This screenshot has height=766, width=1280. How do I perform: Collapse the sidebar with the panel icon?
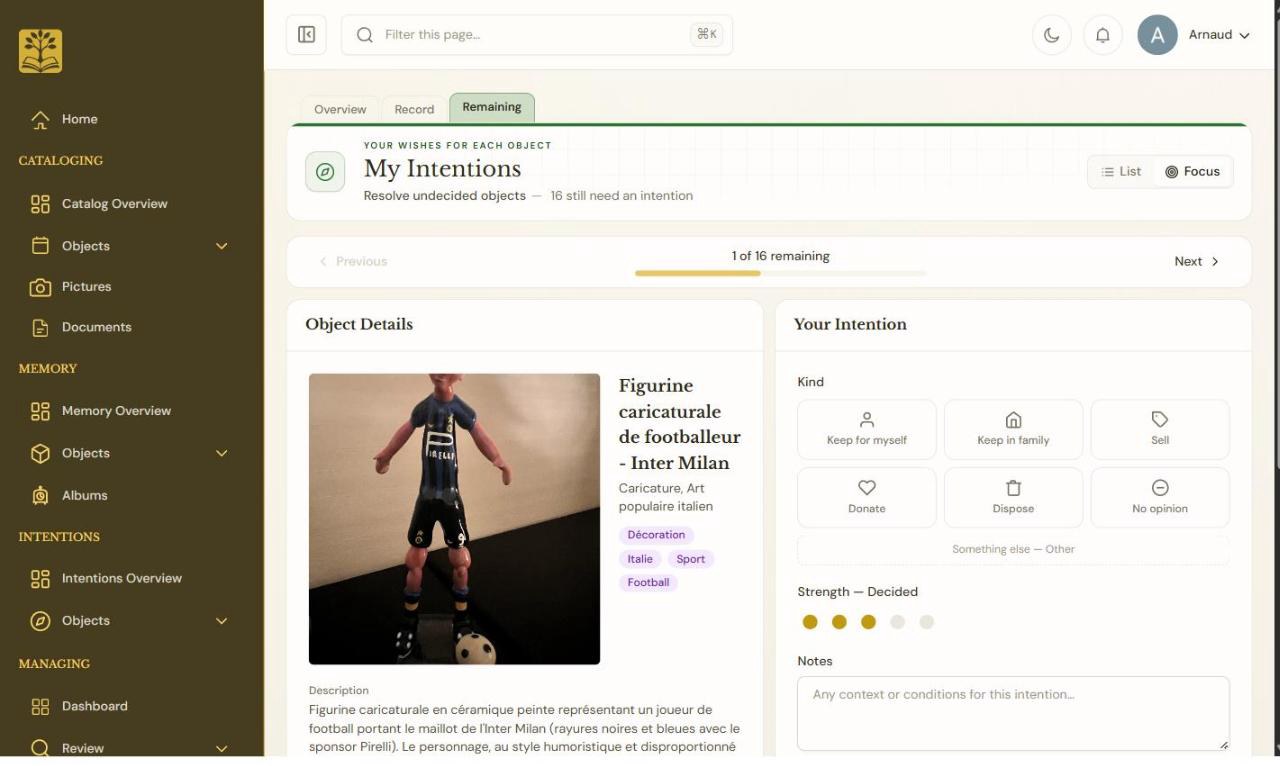coord(307,35)
